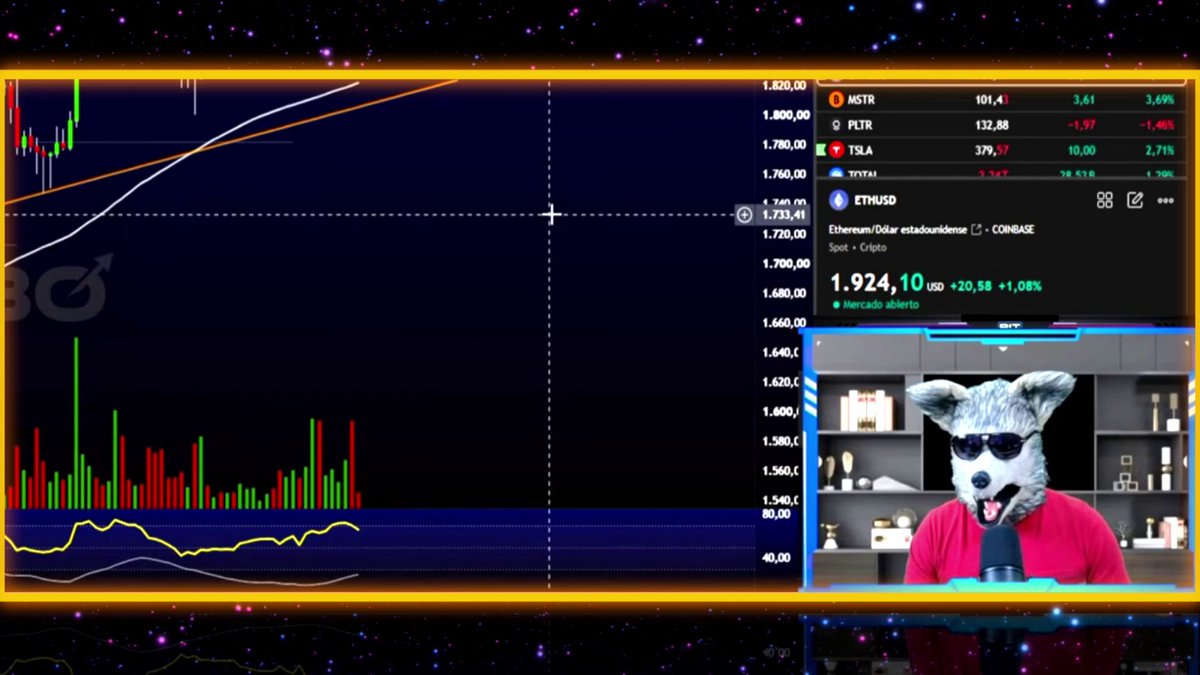Click the plus icon on the crosshair price label
Viewport: 1200px width, 675px height.
pos(744,214)
